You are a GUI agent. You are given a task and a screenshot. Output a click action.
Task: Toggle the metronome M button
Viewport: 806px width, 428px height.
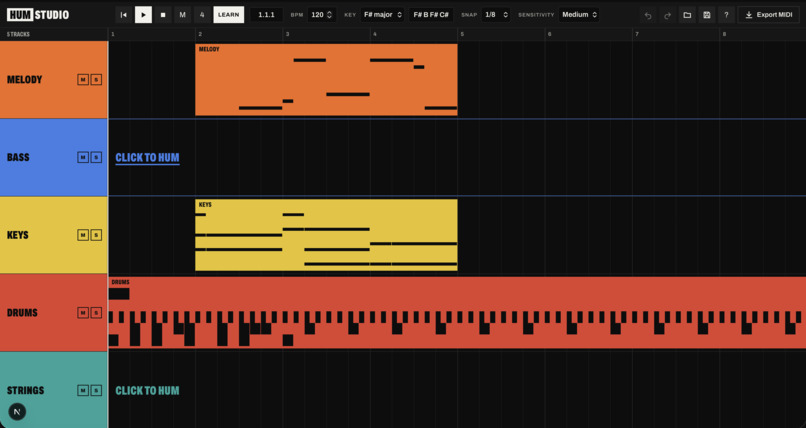(x=182, y=15)
